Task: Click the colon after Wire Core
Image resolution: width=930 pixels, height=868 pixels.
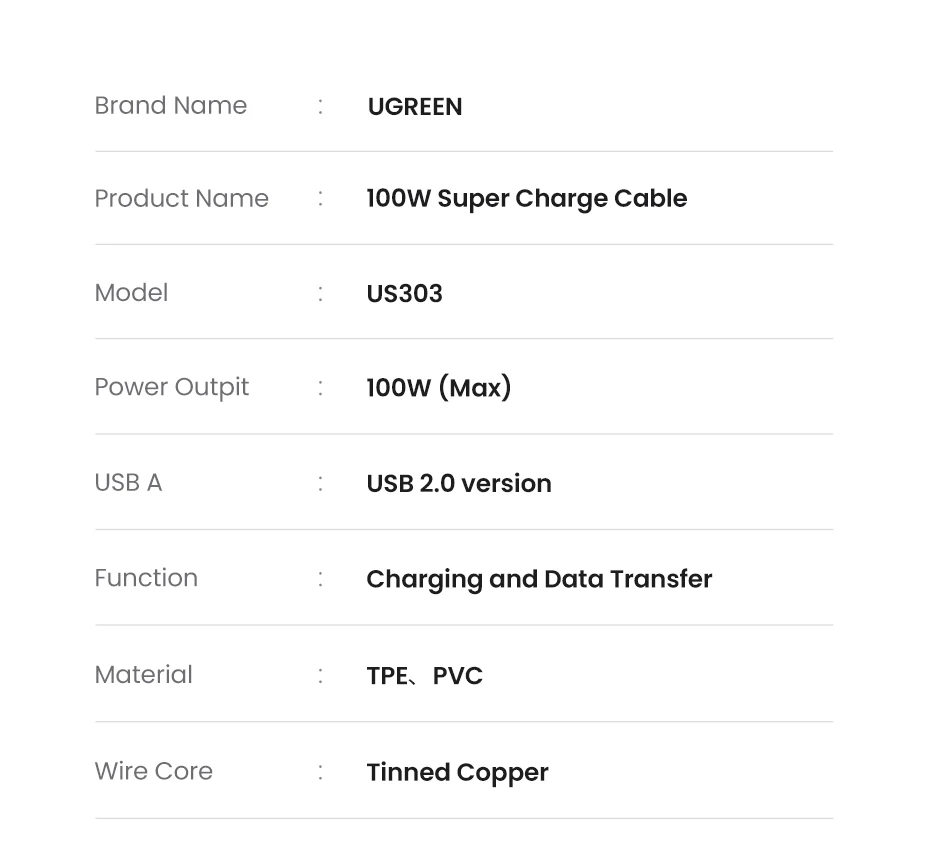Action: coord(320,772)
